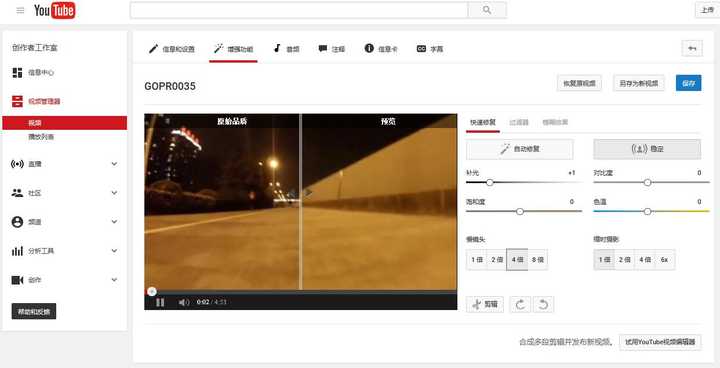Select 1倍 under 慢镜头 slow motion
This screenshot has width=720, height=368.
pos(476,260)
